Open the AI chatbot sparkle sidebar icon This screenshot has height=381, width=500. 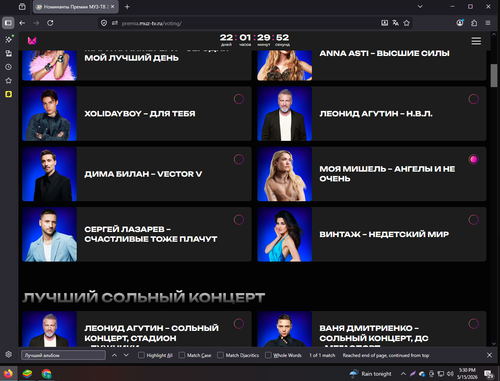(9, 39)
